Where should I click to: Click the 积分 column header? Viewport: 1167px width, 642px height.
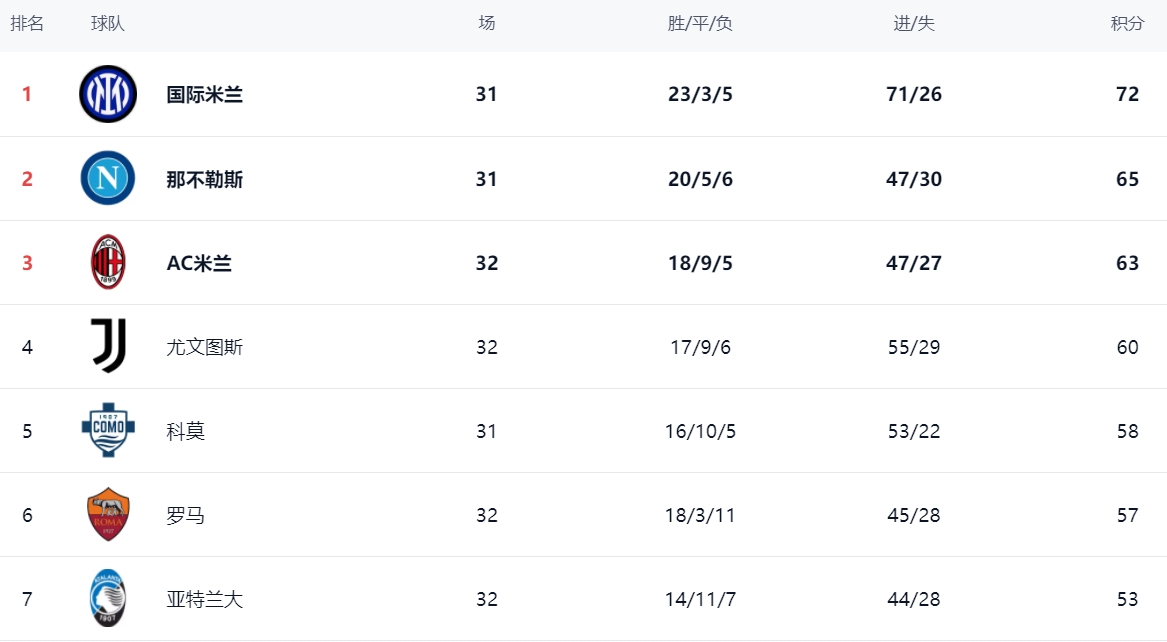1127,23
